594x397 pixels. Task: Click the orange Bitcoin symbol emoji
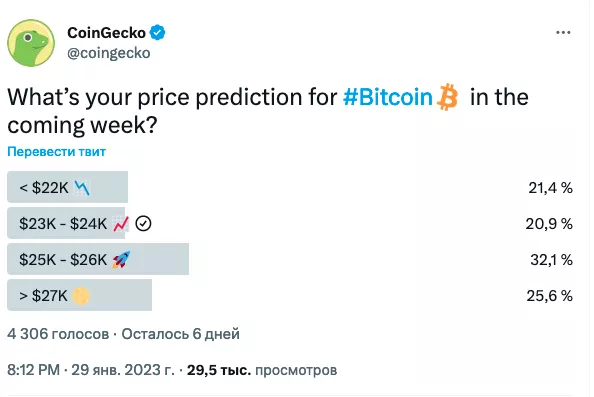tap(447, 97)
